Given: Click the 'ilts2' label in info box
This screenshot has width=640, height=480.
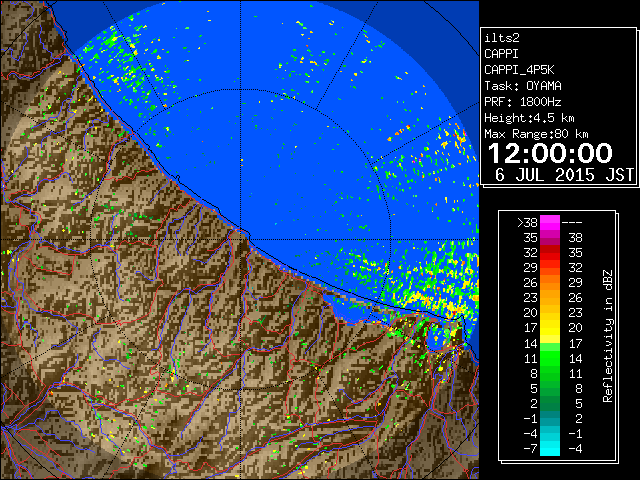Looking at the screenshot, I should click(502, 38).
